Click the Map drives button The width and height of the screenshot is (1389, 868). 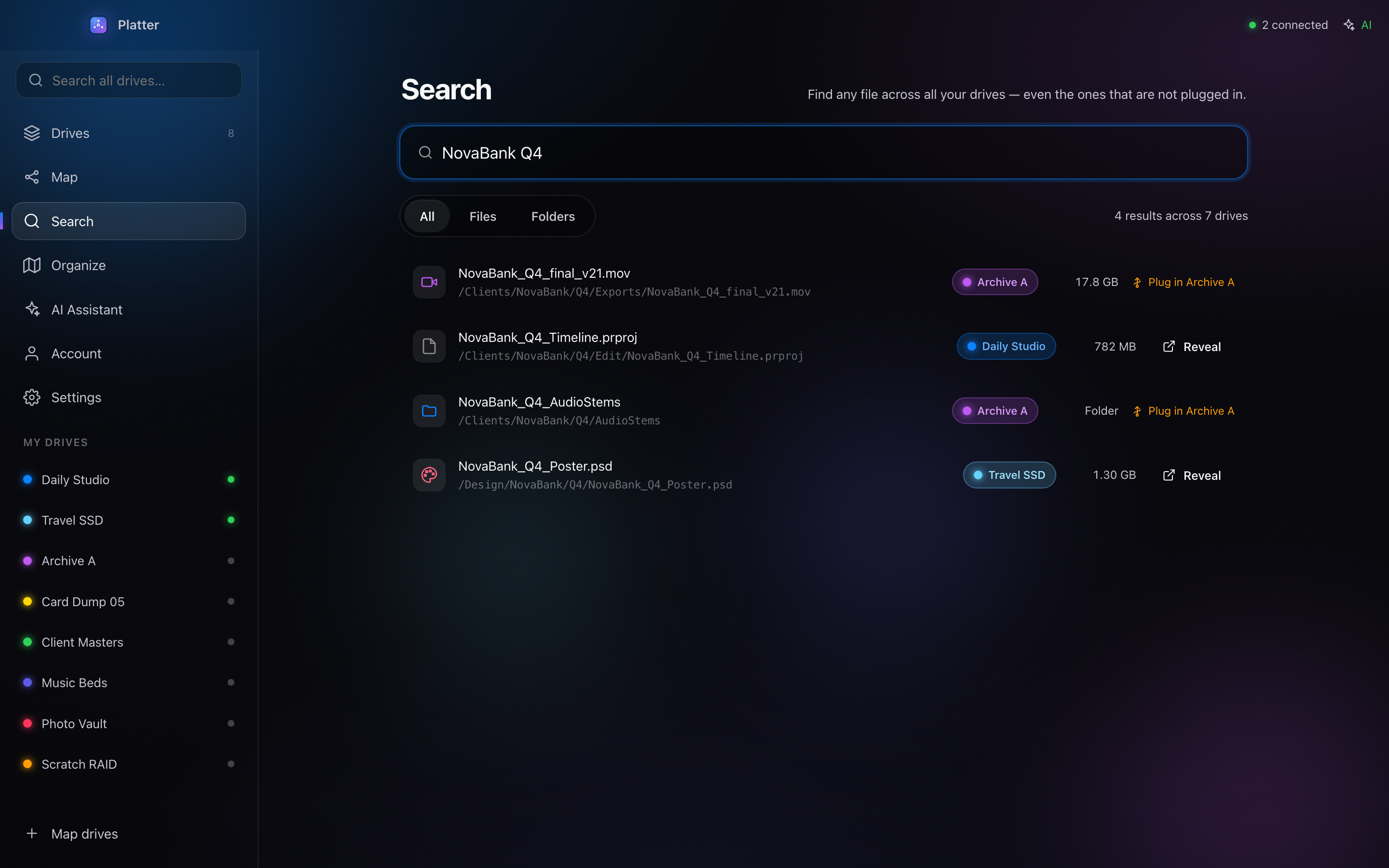(x=129, y=834)
